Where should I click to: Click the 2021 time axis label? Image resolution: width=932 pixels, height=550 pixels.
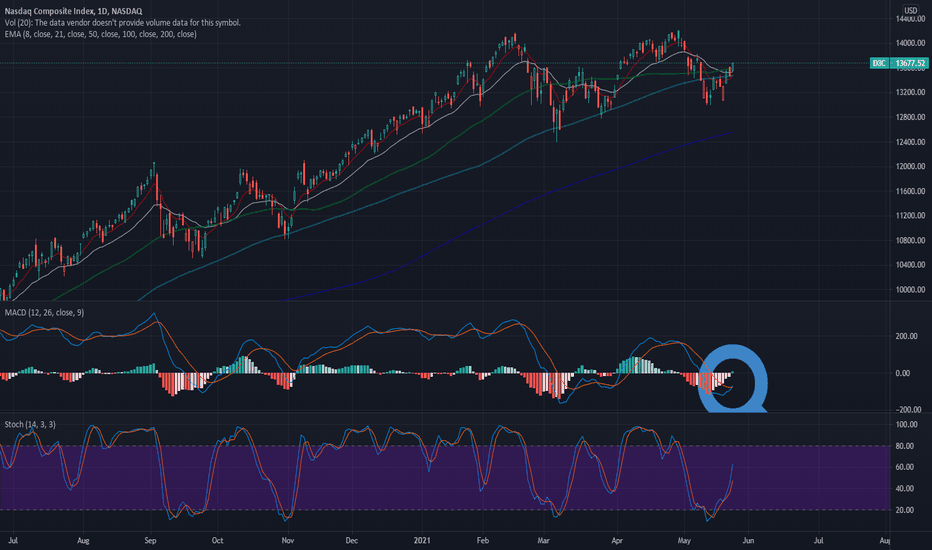(x=422, y=540)
